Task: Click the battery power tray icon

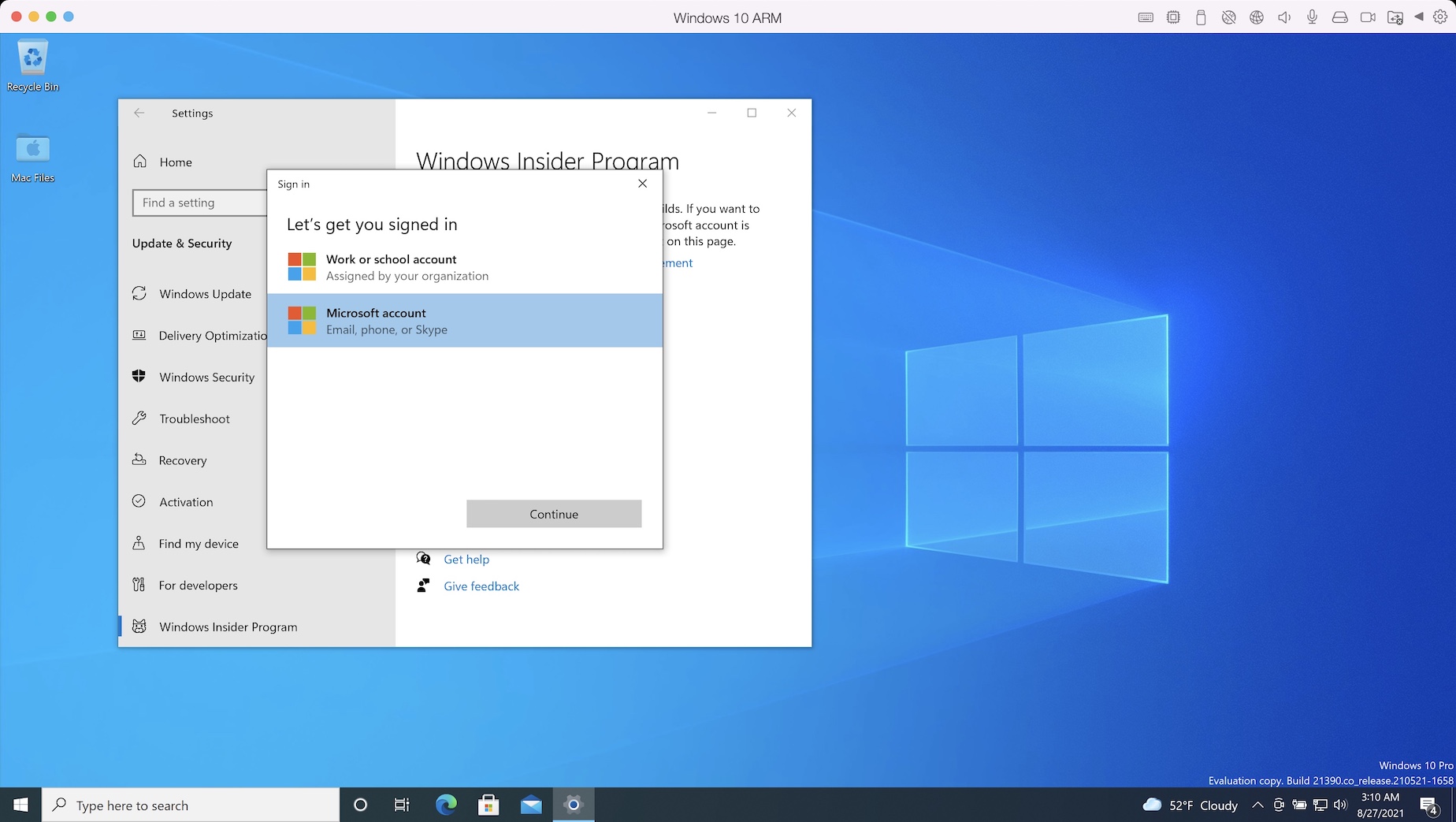Action: [1299, 805]
